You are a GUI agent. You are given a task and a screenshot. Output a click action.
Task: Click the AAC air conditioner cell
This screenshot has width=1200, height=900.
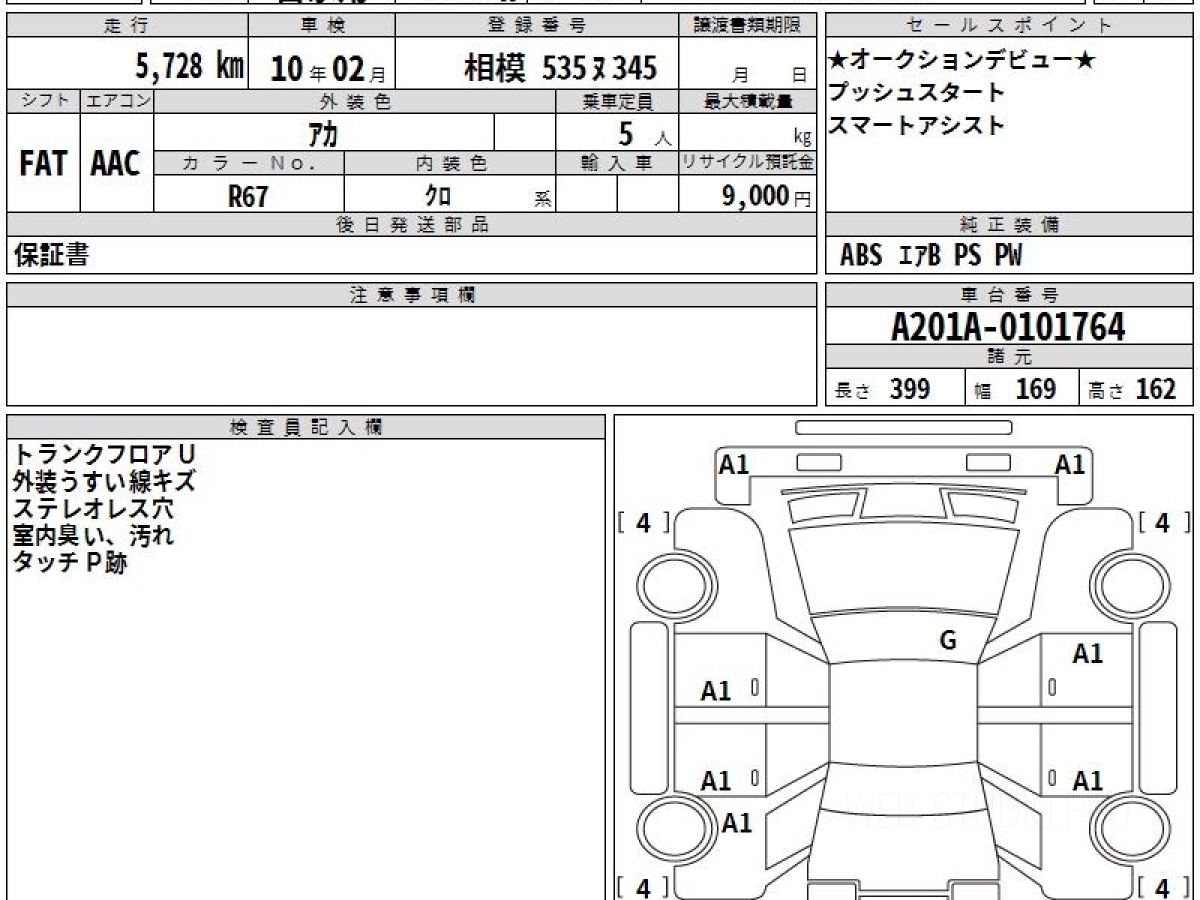(x=116, y=164)
